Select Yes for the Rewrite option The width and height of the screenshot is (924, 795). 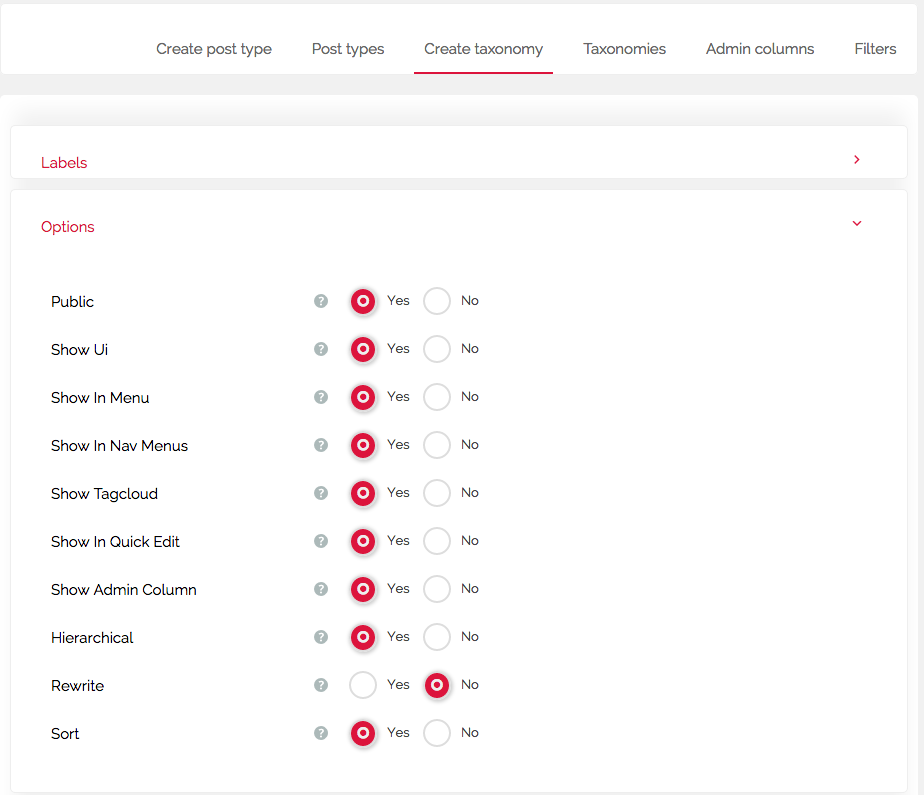tap(363, 685)
